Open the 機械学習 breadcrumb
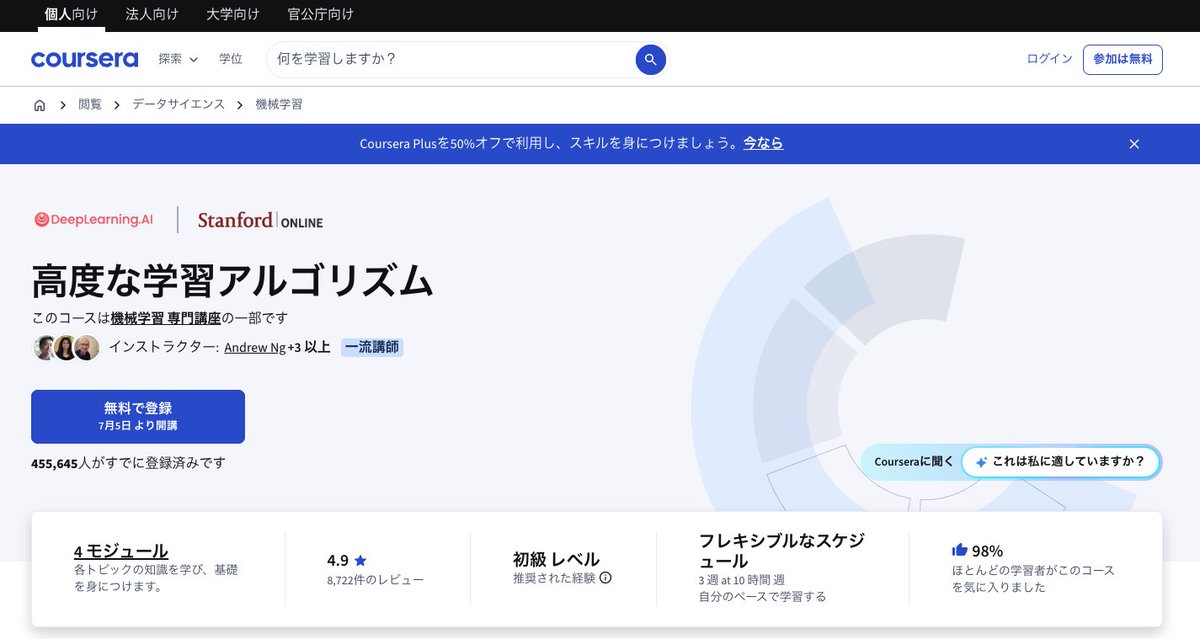The height and width of the screenshot is (639, 1200). (279, 104)
